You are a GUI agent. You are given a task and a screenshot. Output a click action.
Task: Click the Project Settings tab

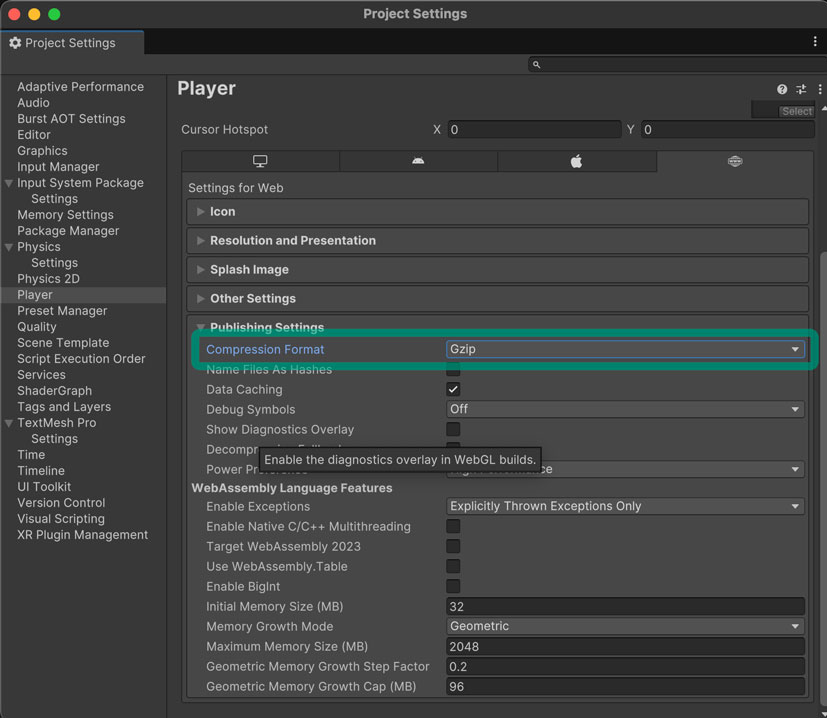(x=72, y=43)
